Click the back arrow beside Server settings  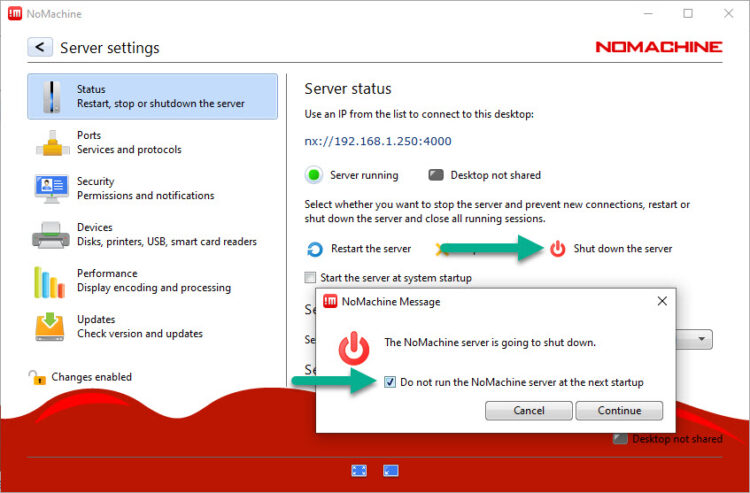pos(40,47)
